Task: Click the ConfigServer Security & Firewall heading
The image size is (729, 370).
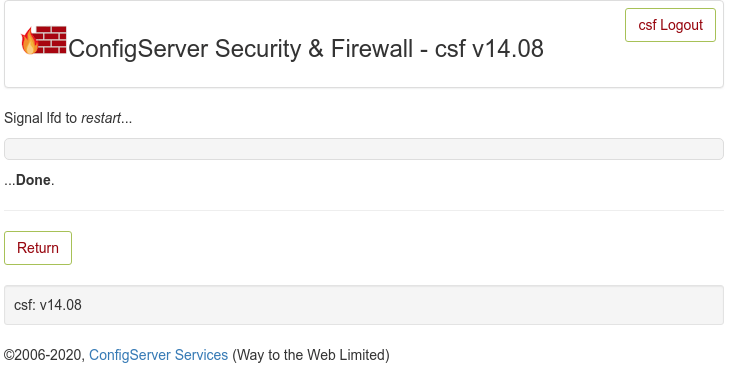Action: (306, 48)
